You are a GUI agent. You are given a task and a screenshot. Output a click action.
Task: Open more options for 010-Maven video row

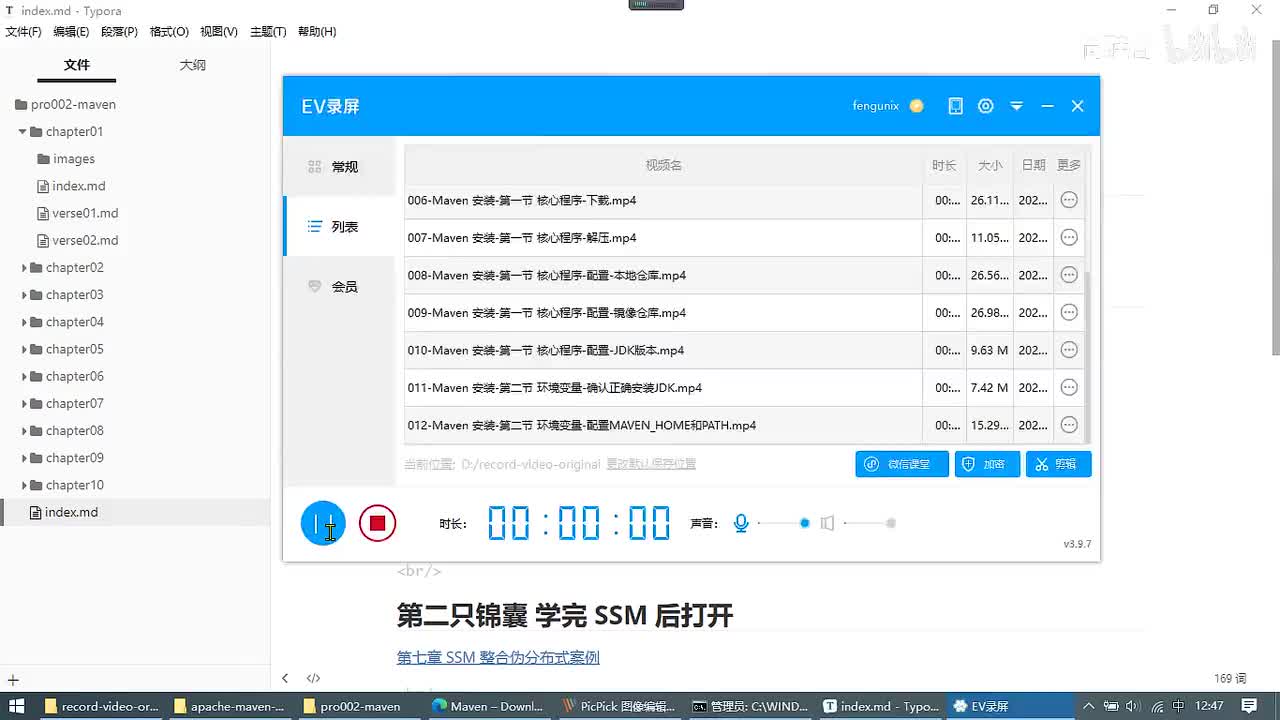[x=1069, y=350]
